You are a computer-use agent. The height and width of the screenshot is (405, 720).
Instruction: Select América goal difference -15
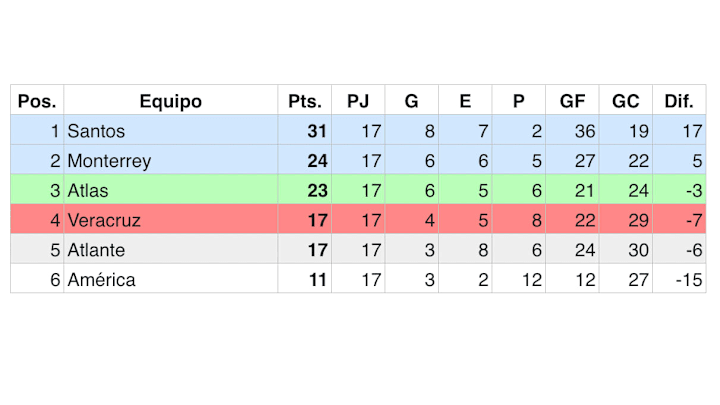click(689, 280)
